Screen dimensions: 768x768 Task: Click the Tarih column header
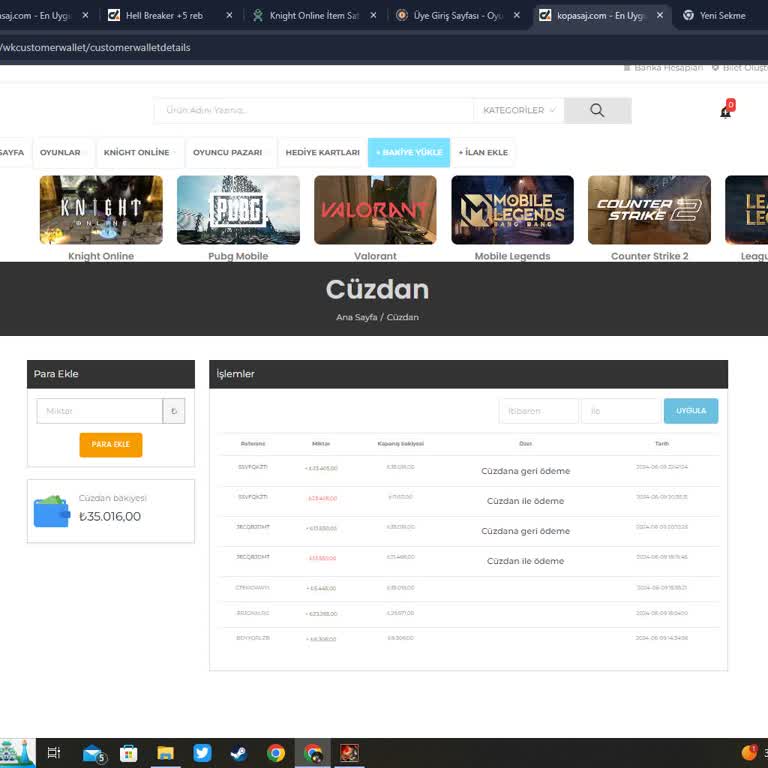tap(662, 444)
